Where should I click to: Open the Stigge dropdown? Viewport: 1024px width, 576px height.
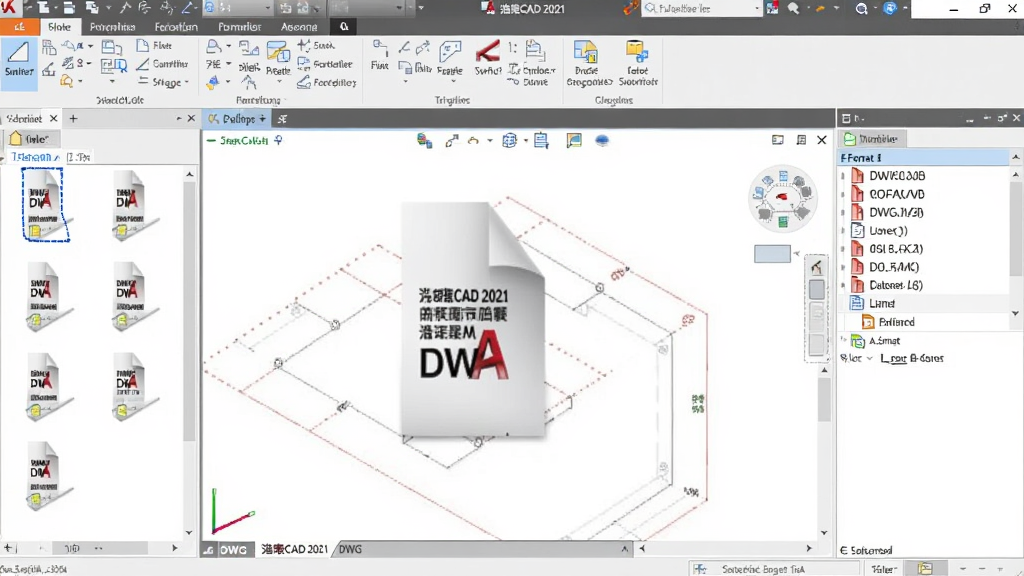[x=187, y=82]
